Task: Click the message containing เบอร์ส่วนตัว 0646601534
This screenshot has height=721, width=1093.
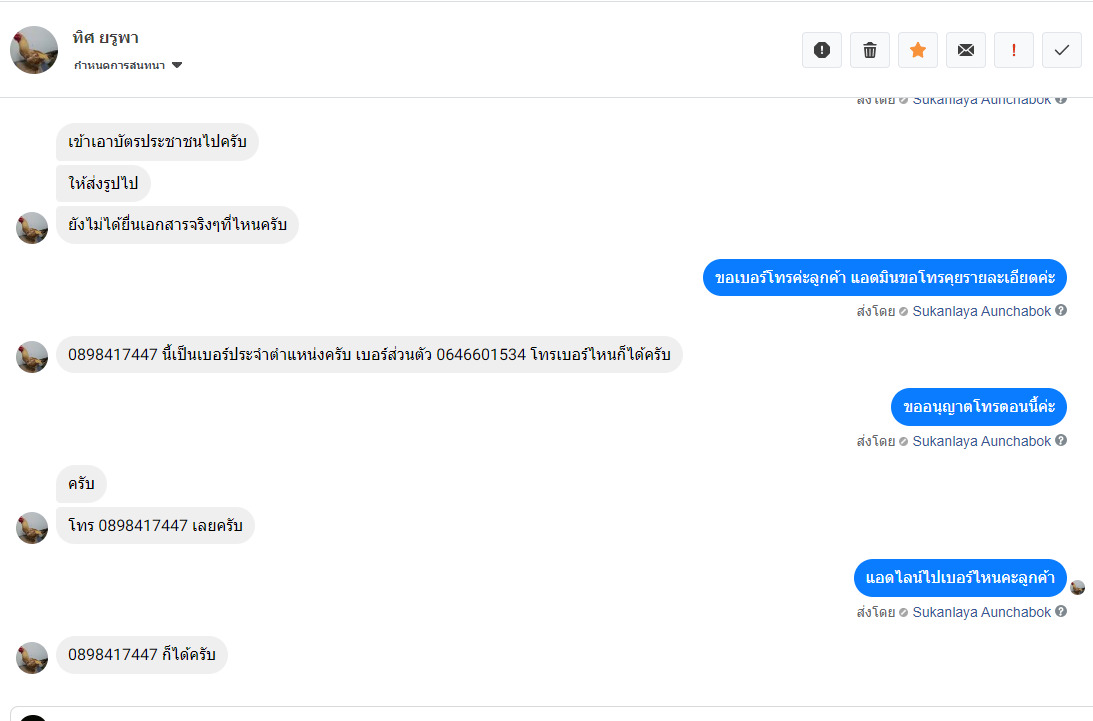Action: (x=369, y=355)
